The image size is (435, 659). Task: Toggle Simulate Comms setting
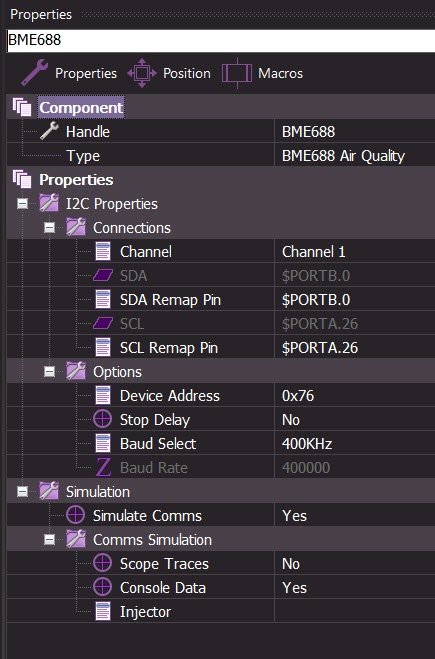pyautogui.click(x=354, y=516)
